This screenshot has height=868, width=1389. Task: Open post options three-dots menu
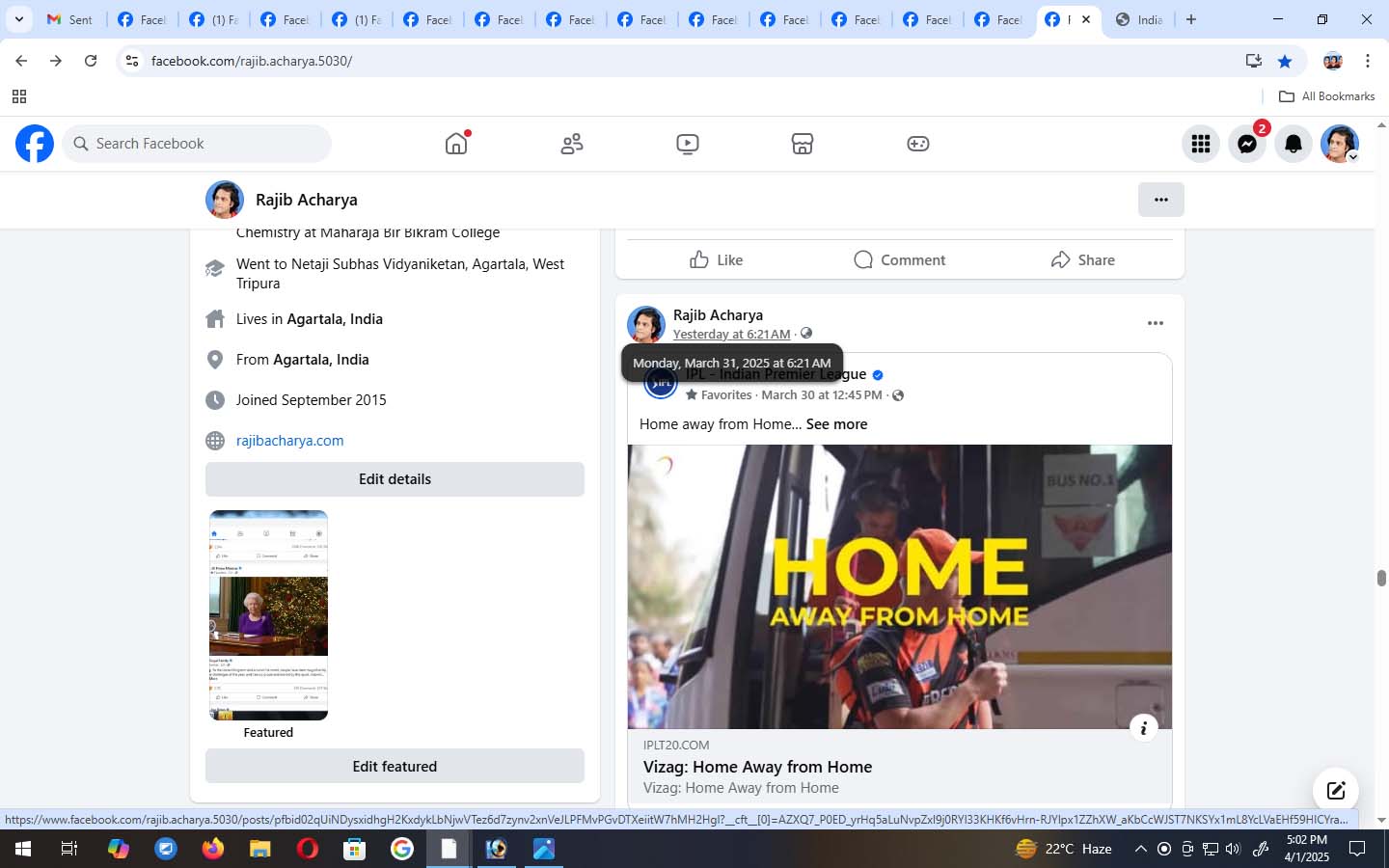[1156, 323]
